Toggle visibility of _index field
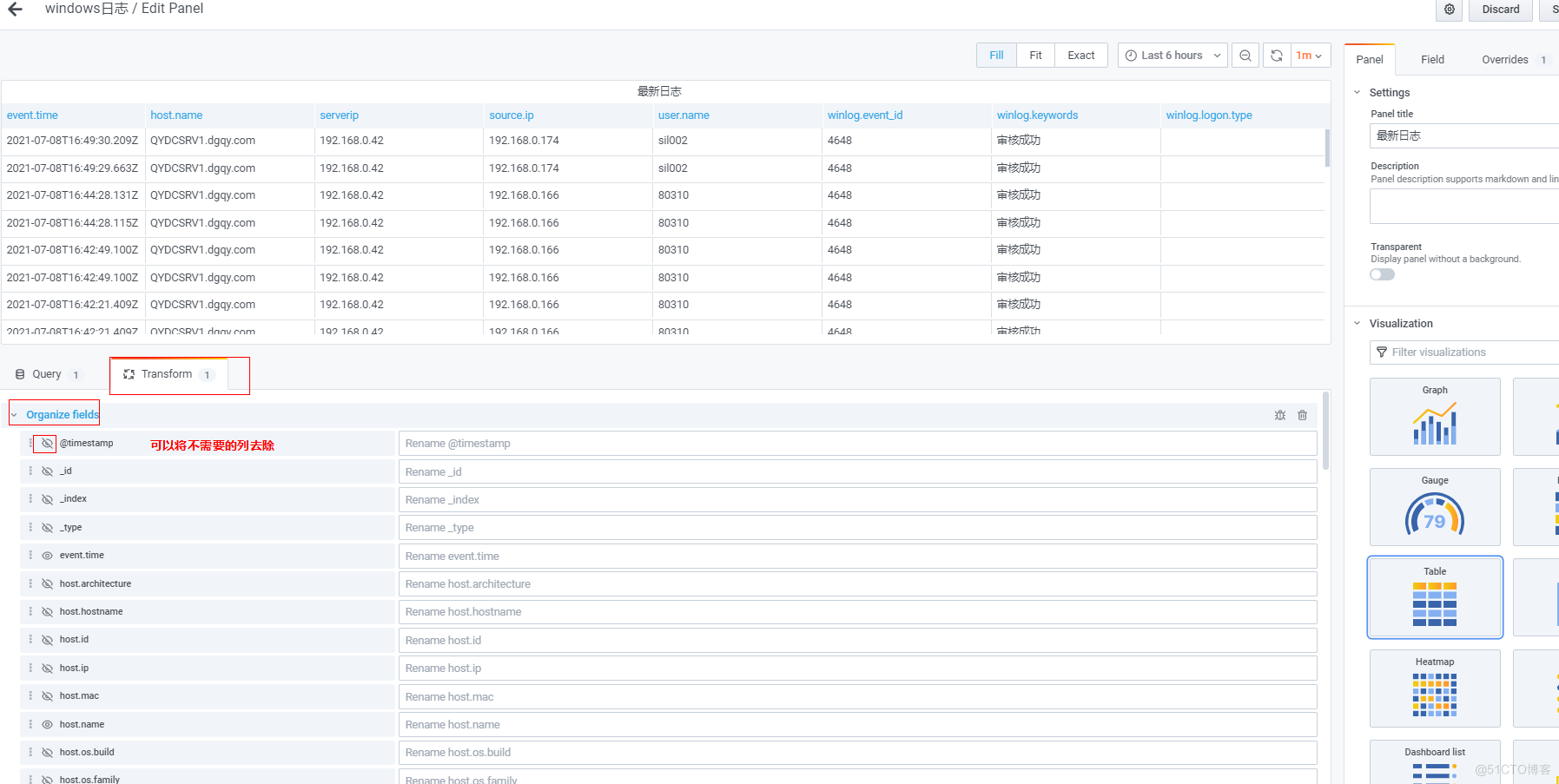 [x=47, y=499]
